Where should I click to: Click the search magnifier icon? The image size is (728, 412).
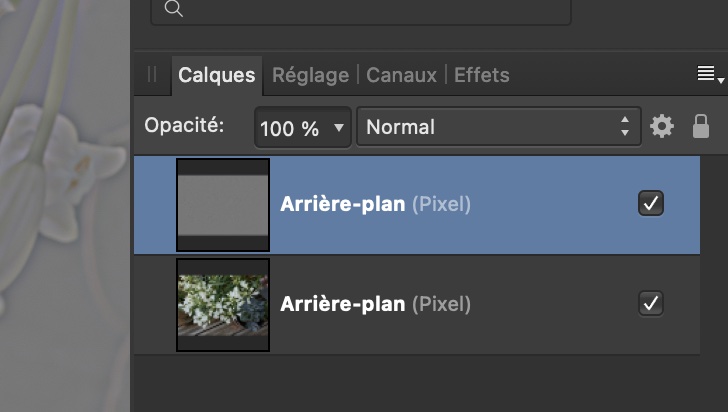pyautogui.click(x=173, y=9)
